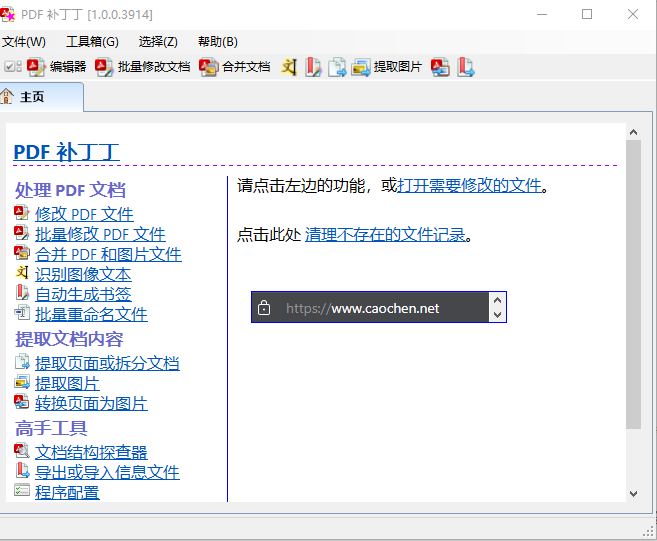Open the 修改 PDF 文件 link
657x541 pixels.
click(84, 214)
